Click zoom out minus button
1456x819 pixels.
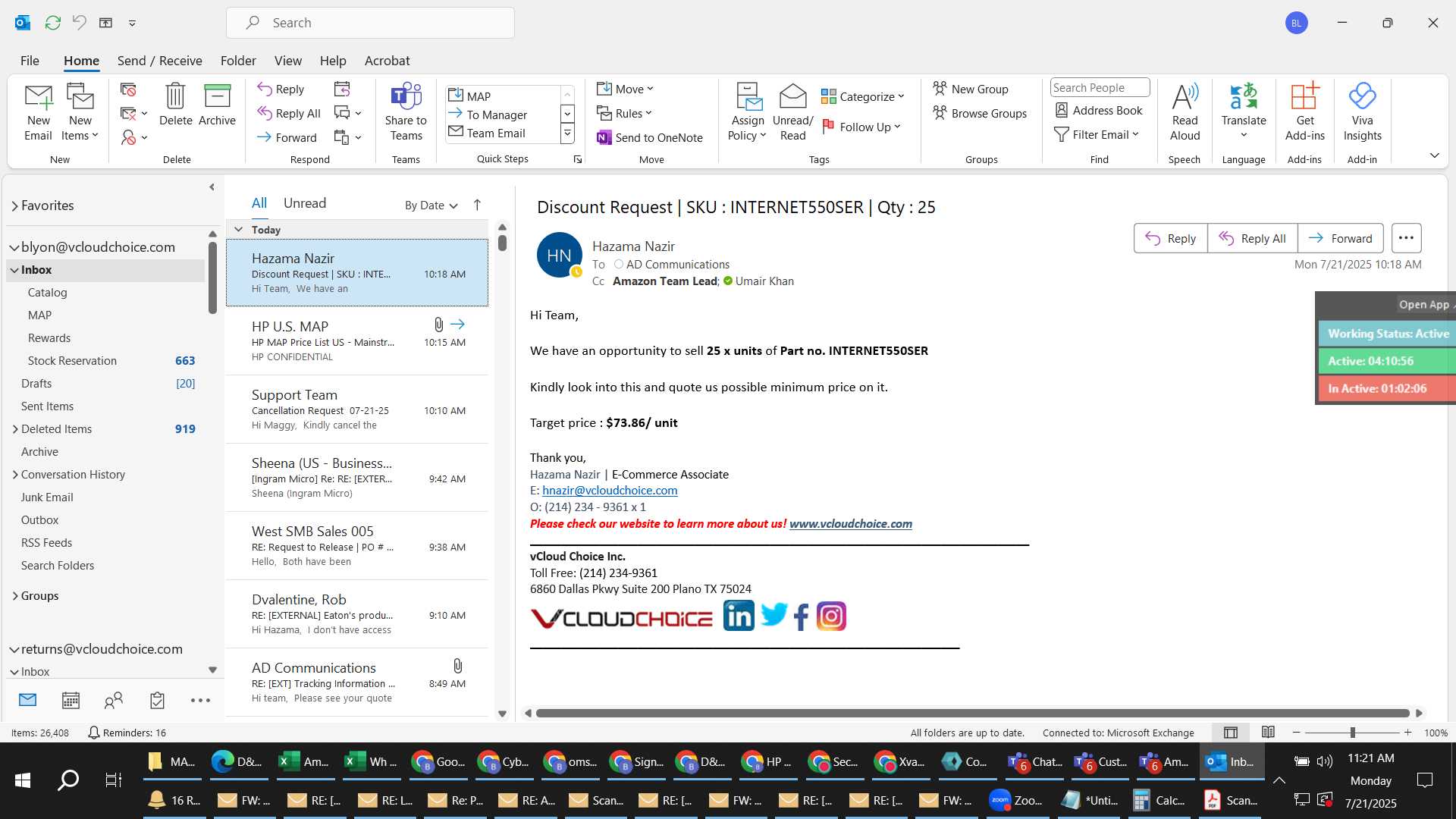(x=1296, y=733)
